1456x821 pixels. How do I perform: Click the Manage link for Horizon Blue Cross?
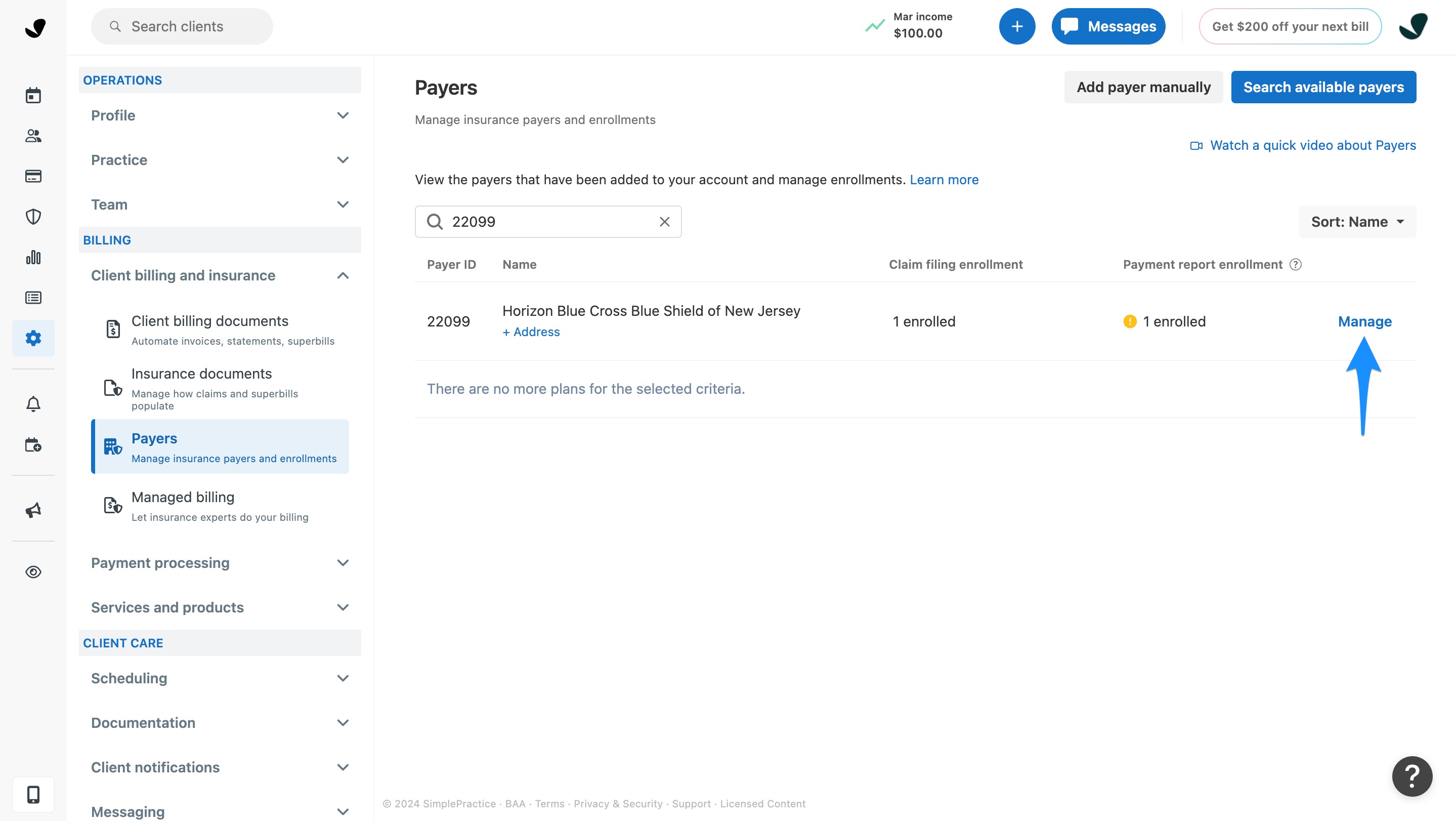(1364, 321)
